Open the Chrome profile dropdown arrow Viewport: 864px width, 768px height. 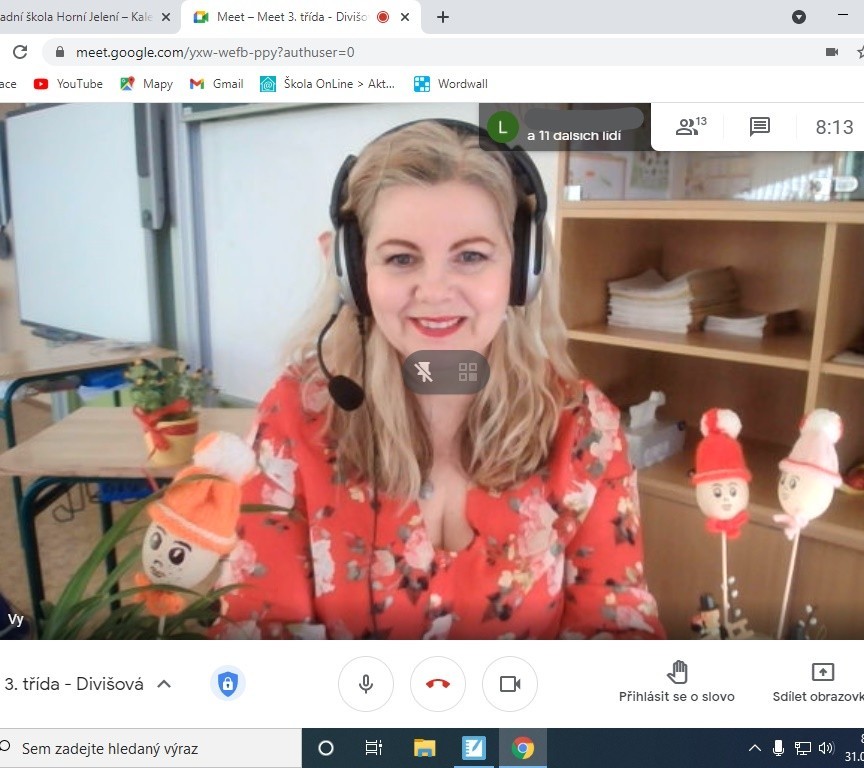(799, 17)
